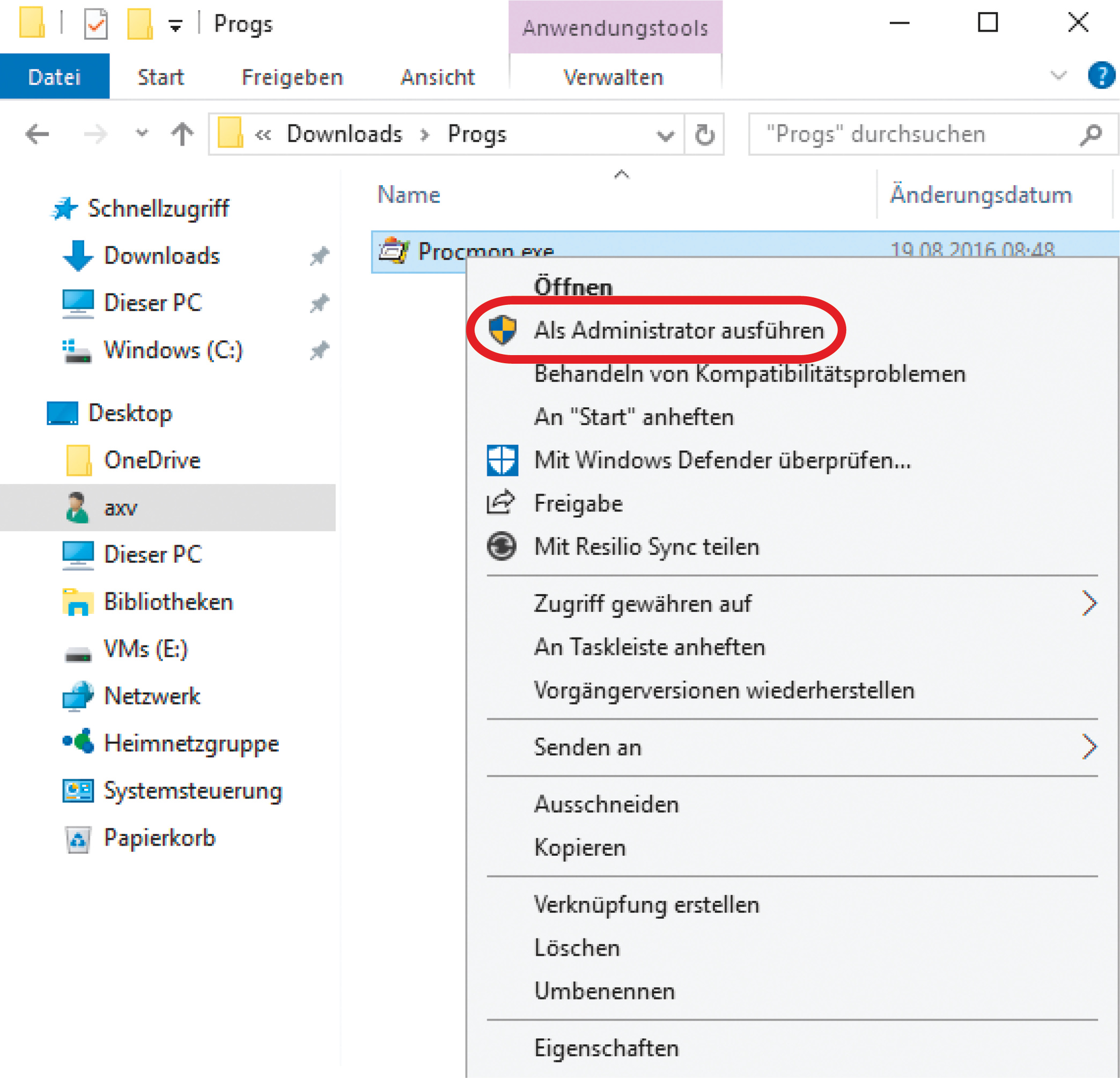This screenshot has height=1078, width=1120.
Task: Click the Resilio Sync icon
Action: pos(502,546)
